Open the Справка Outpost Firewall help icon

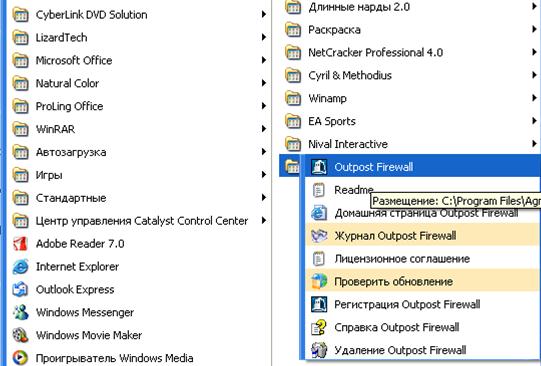319,327
